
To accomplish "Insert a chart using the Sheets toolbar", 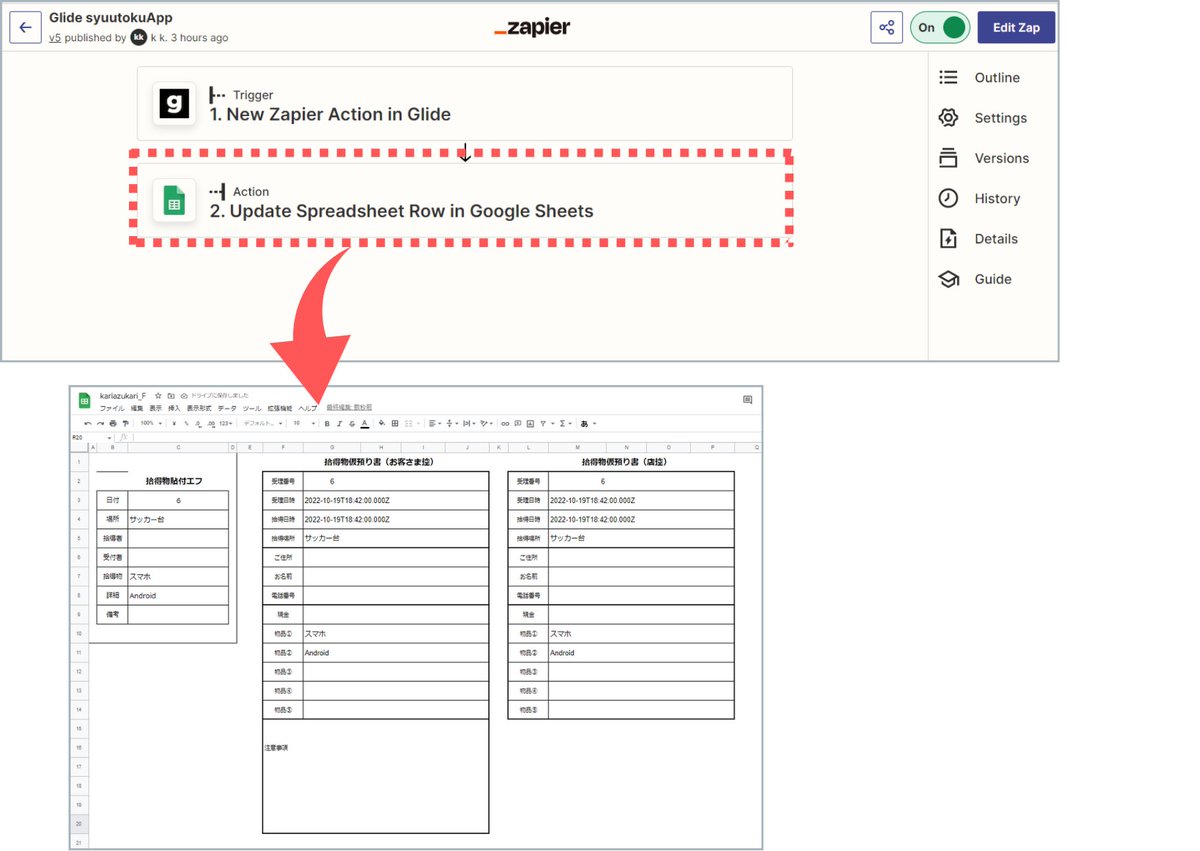I will (530, 424).
